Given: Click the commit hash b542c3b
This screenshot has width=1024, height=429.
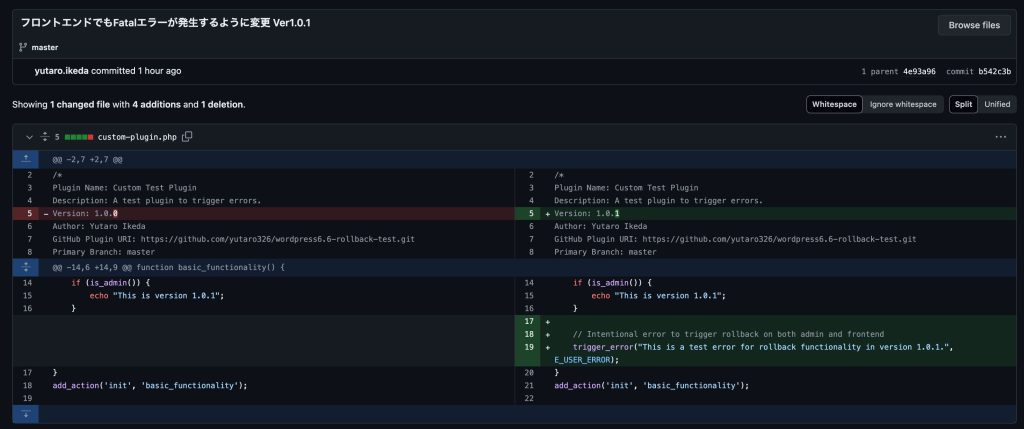Looking at the screenshot, I should [x=994, y=71].
